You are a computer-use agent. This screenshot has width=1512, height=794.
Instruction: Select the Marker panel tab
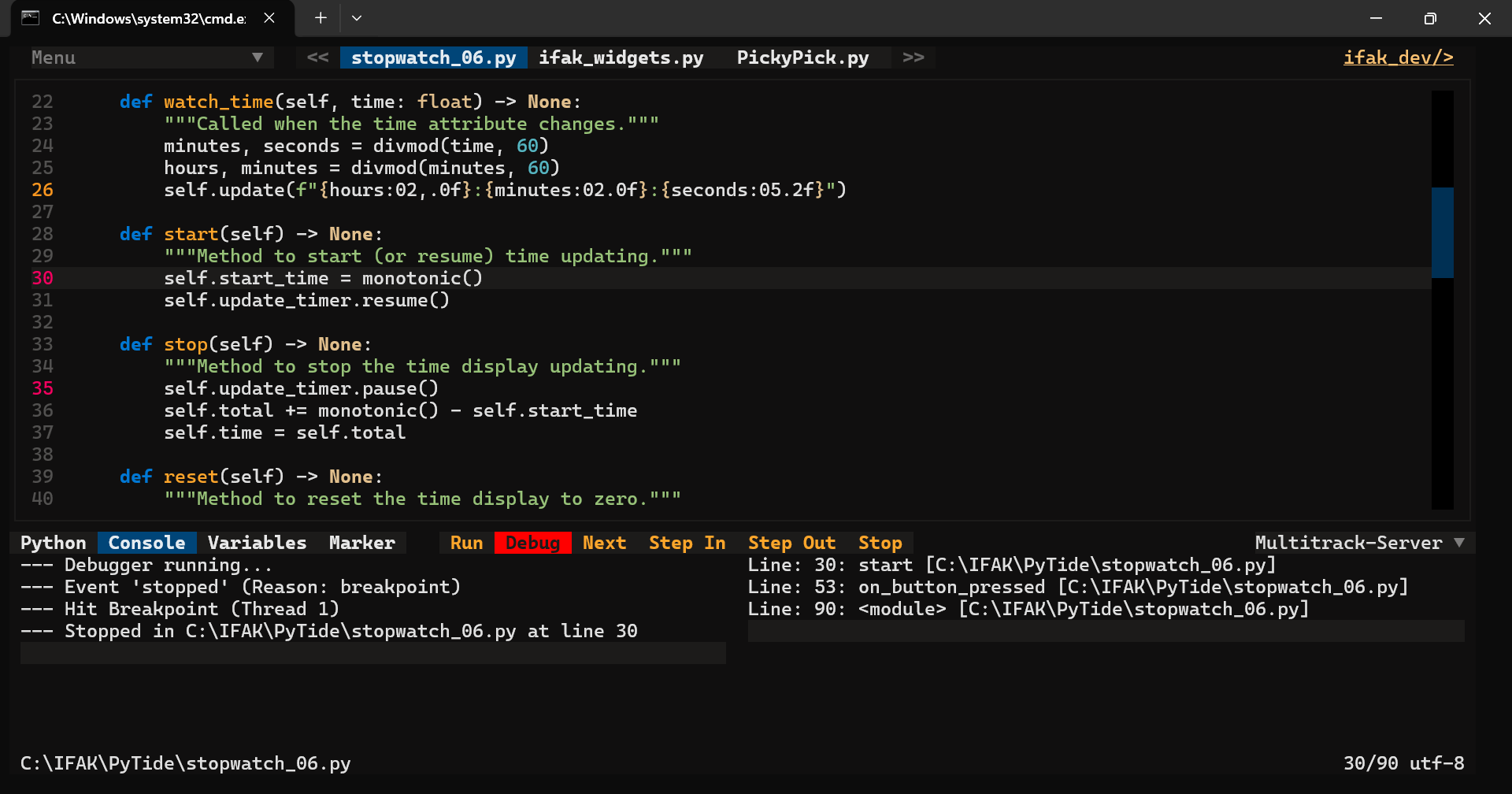[362, 543]
